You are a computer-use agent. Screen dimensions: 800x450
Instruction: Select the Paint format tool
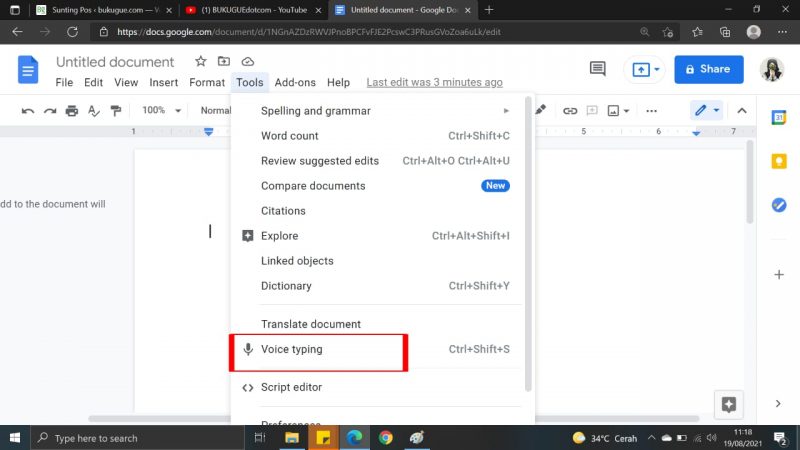tap(116, 111)
